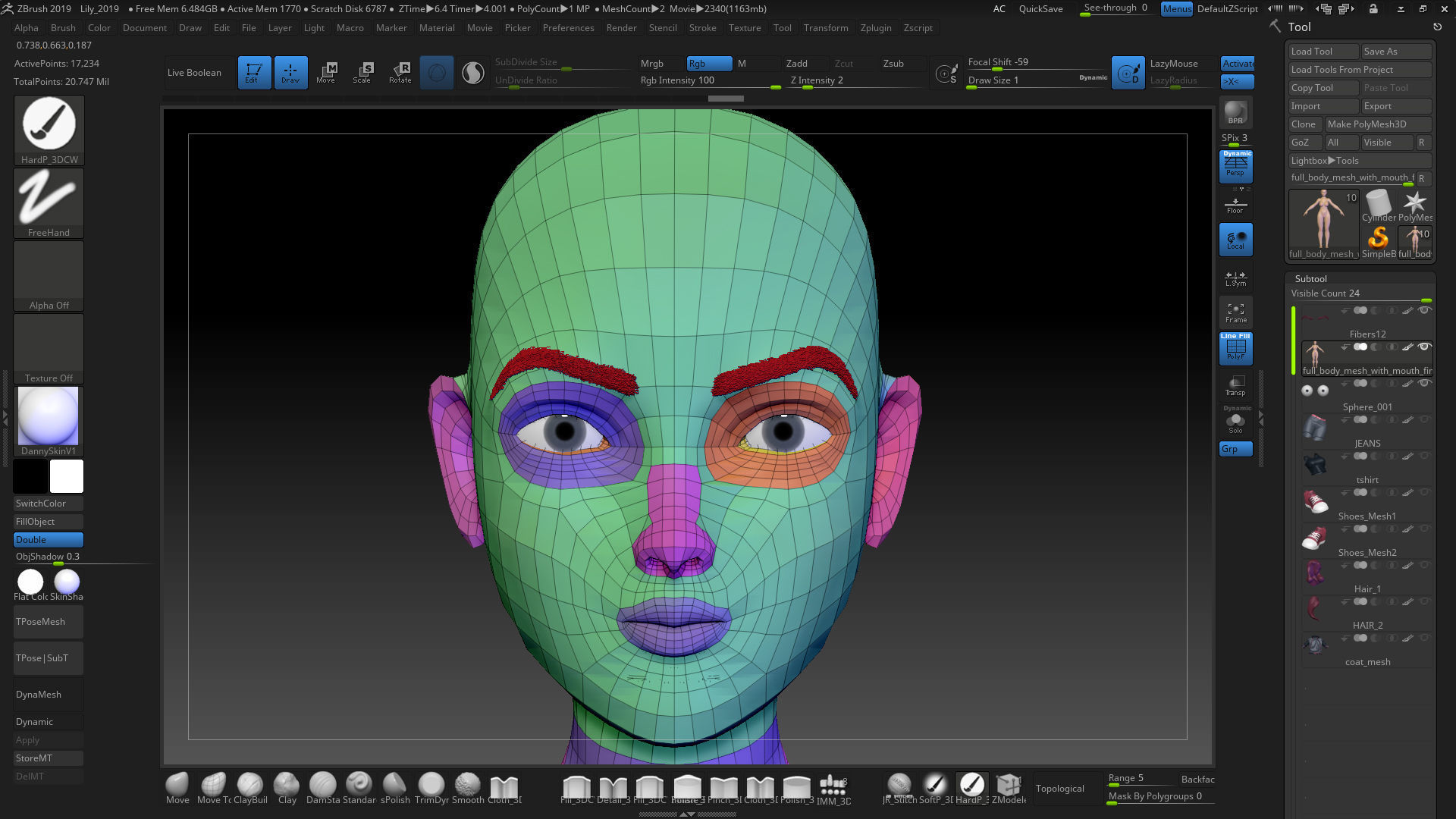This screenshot has height=819, width=1456.
Task: Click the BPR render icon
Action: (x=1235, y=113)
